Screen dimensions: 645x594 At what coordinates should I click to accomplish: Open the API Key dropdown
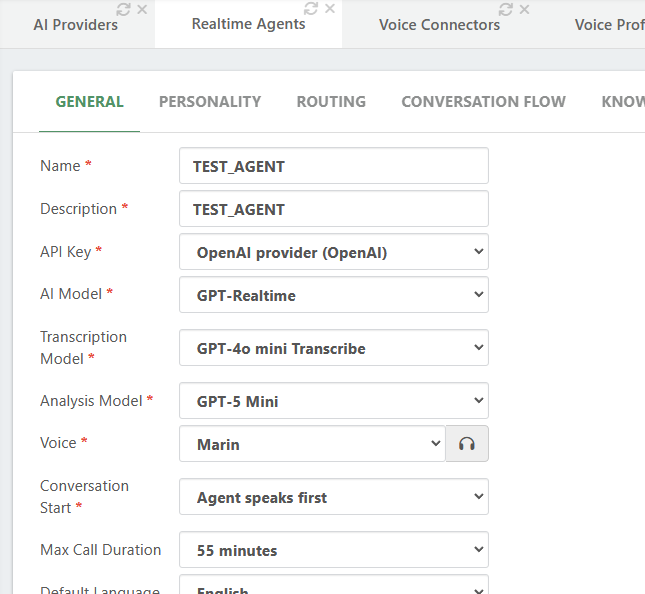coord(333,252)
